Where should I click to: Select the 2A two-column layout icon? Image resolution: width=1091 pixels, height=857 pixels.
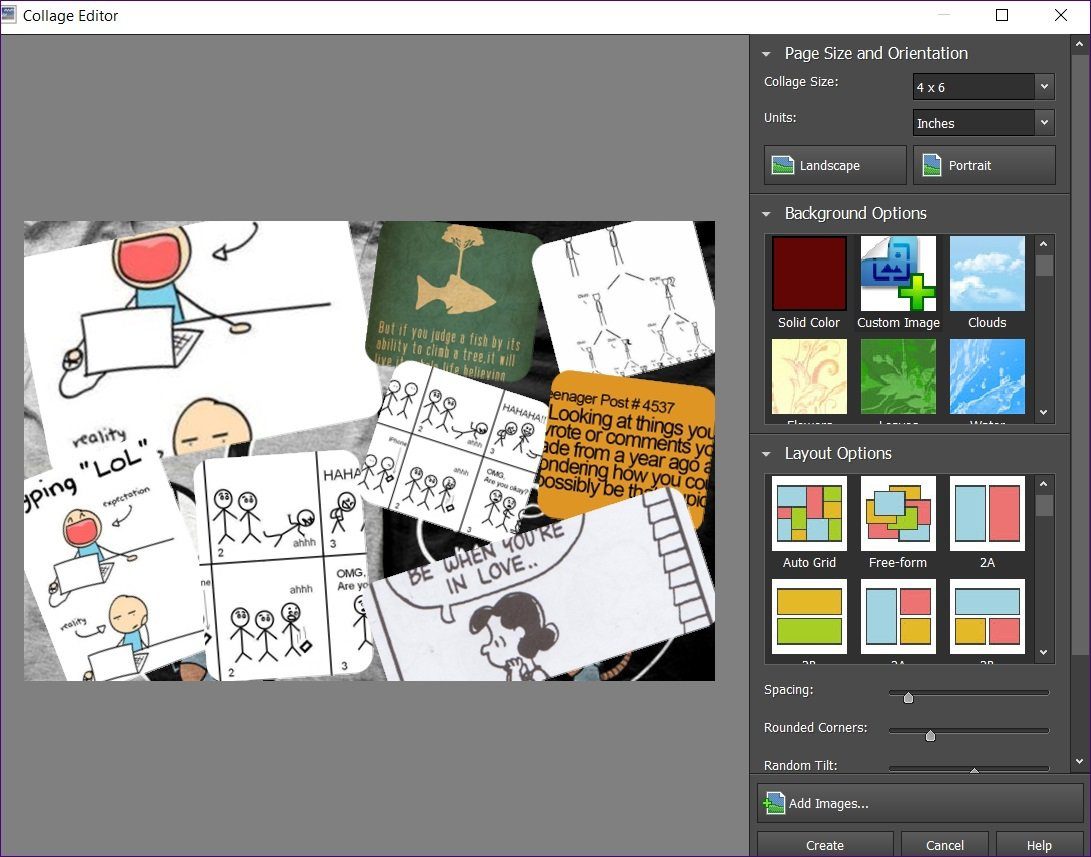987,514
